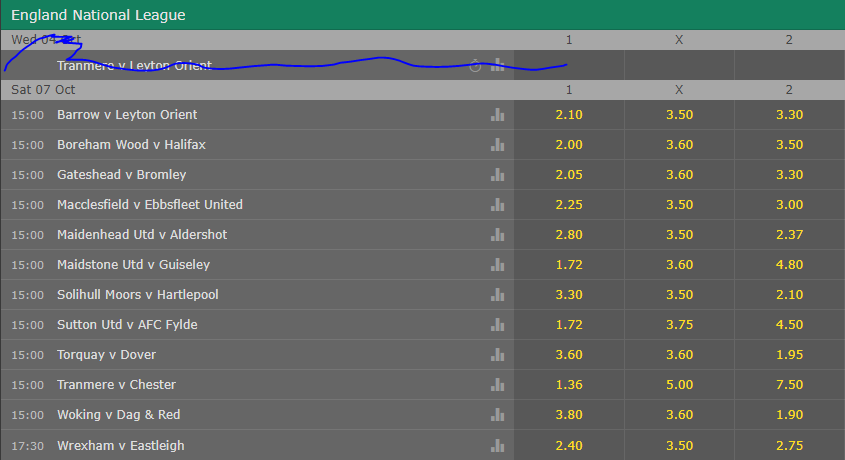This screenshot has width=845, height=460.
Task: Collapse the England National League header
Action: [x=422, y=15]
